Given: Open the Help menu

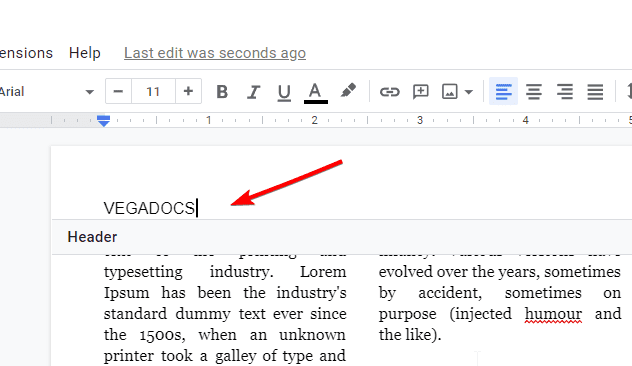Looking at the screenshot, I should (x=85, y=53).
